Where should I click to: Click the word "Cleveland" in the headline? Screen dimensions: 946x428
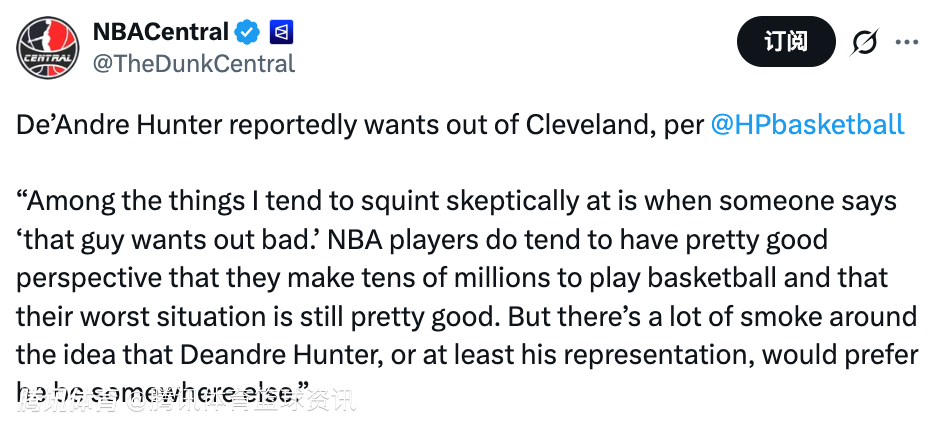click(x=587, y=125)
